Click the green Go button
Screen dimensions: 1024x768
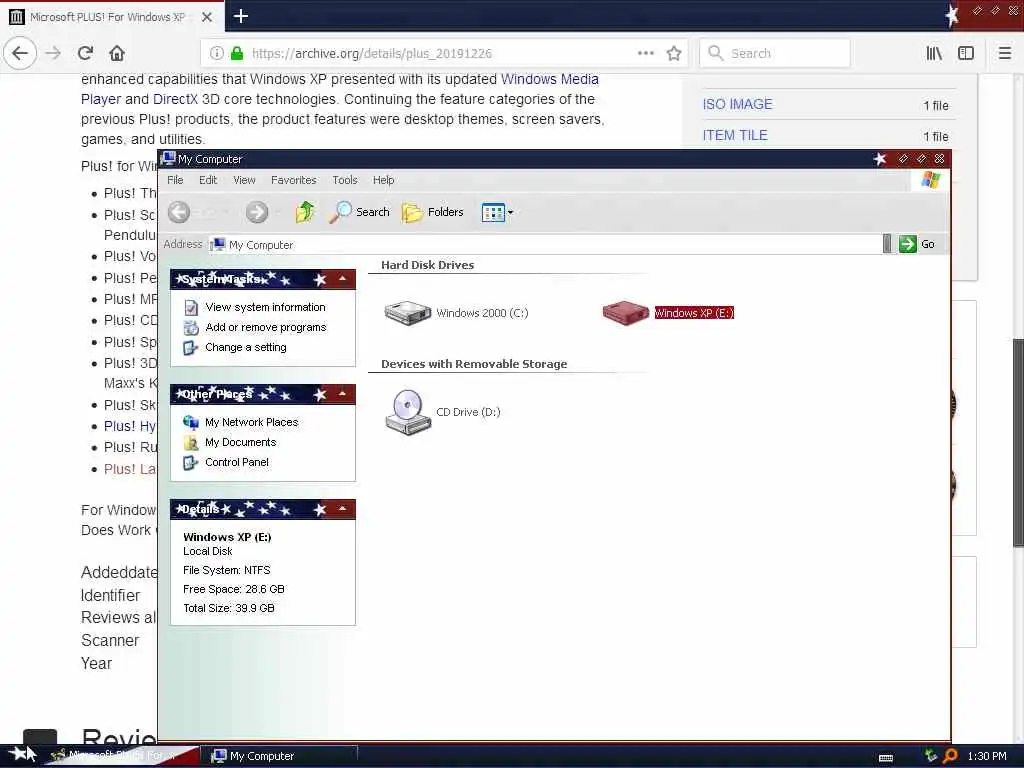(x=917, y=244)
